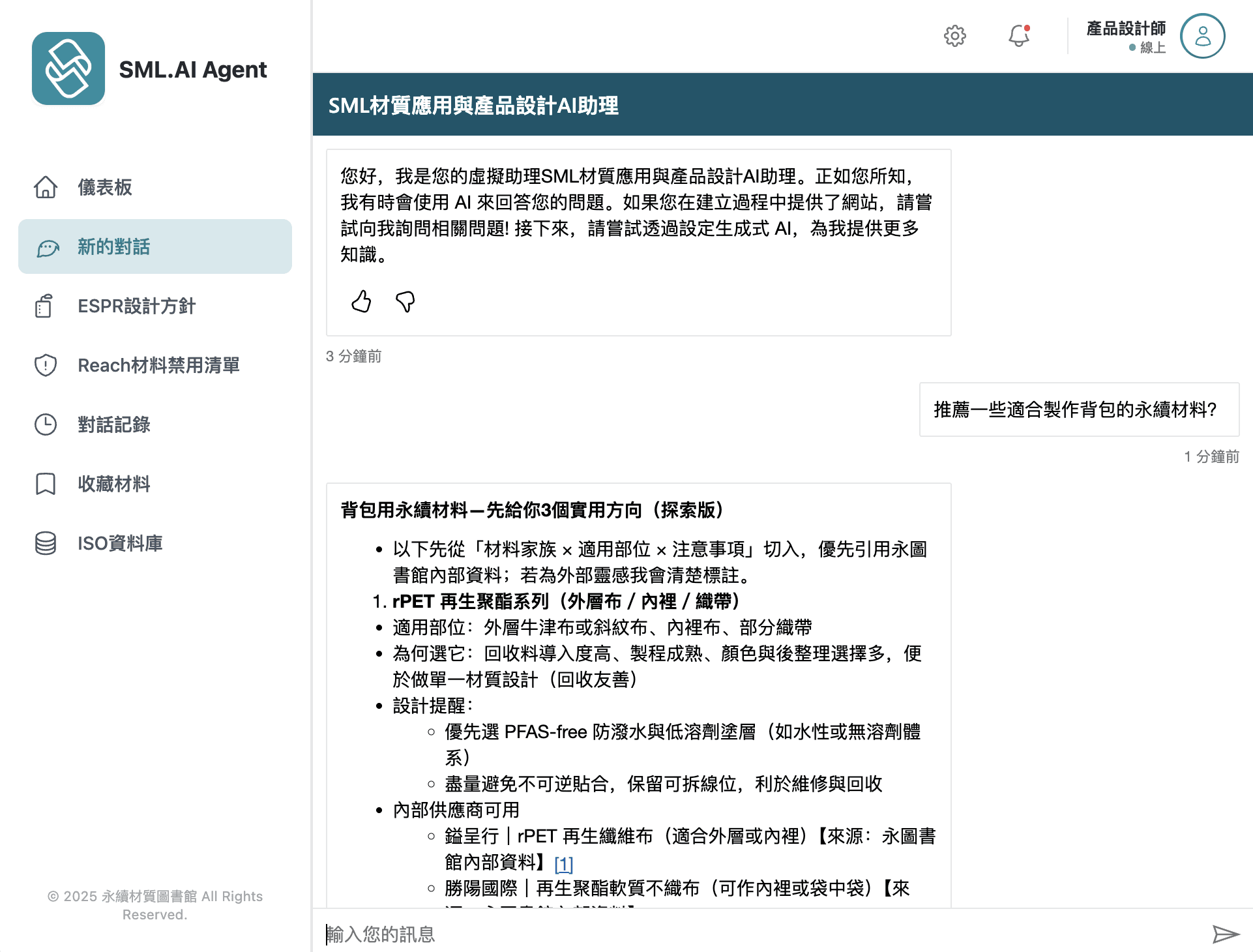Click the thumbs-down icon on welcome message
Image resolution: width=1253 pixels, height=952 pixels.
pyautogui.click(x=405, y=302)
